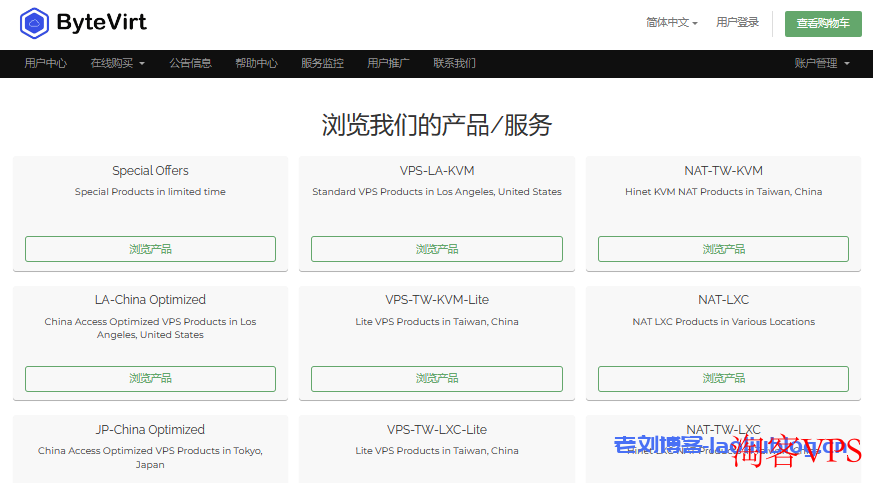Screen dimensions: 873x483
Task: Browse products under LA-China Optimized card
Action: click(x=150, y=378)
